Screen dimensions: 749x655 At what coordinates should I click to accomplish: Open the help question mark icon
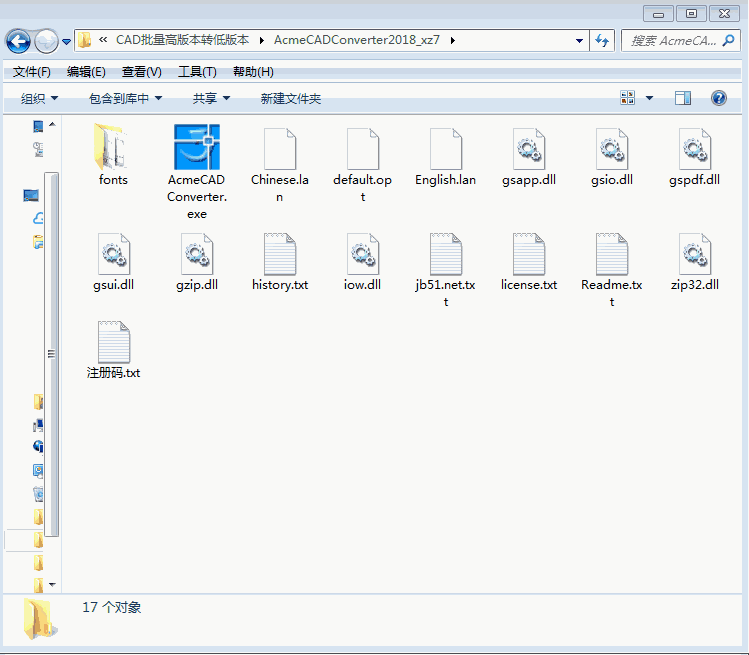(x=718, y=98)
